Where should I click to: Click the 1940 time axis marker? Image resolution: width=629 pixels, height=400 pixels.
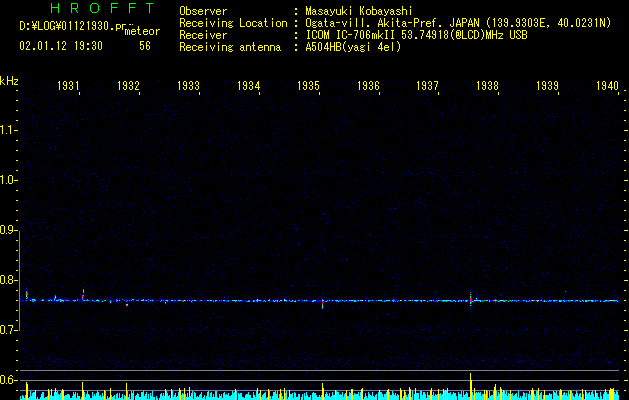[x=607, y=85]
